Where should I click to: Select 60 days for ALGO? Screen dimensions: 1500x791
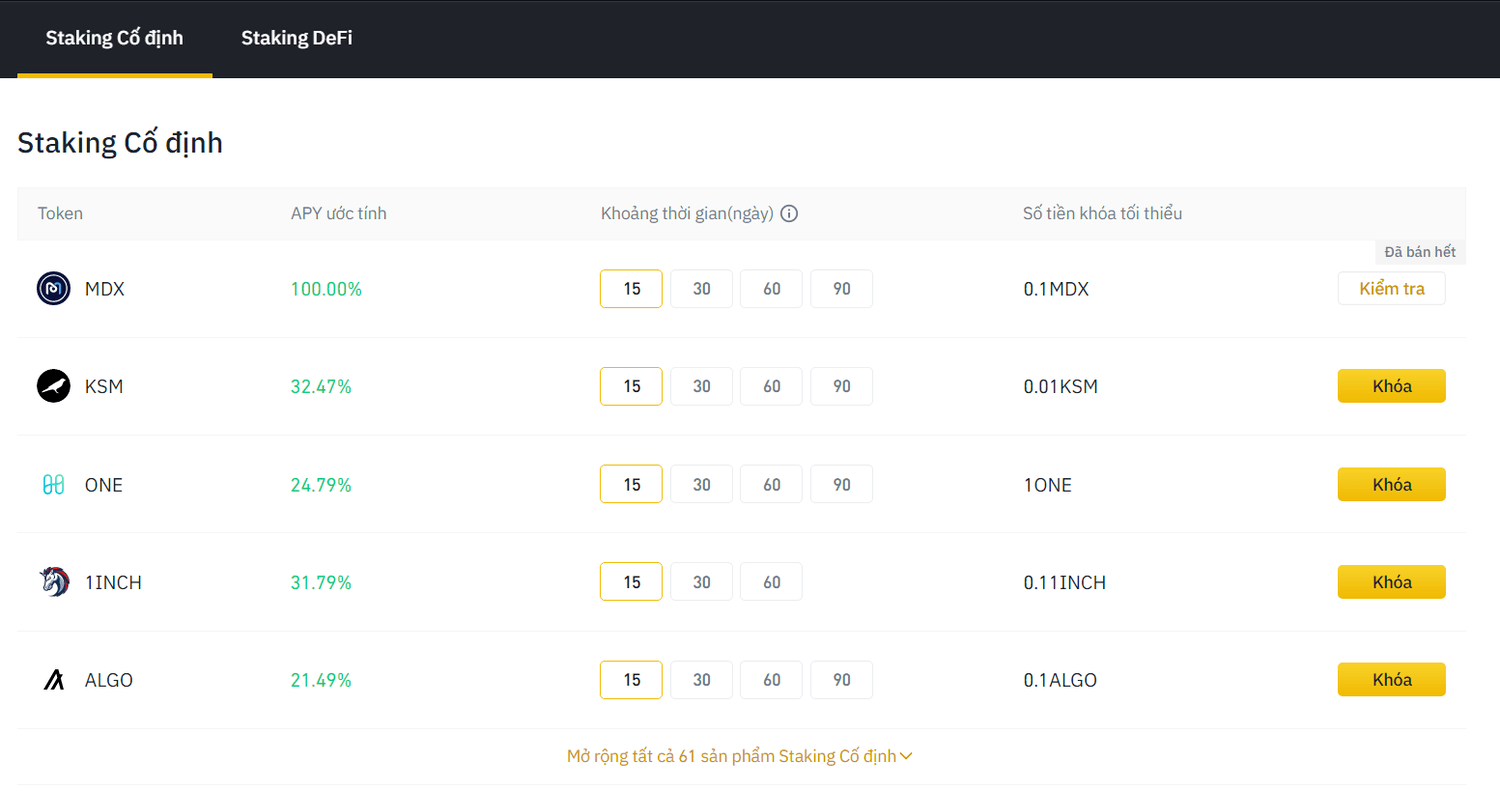[771, 680]
